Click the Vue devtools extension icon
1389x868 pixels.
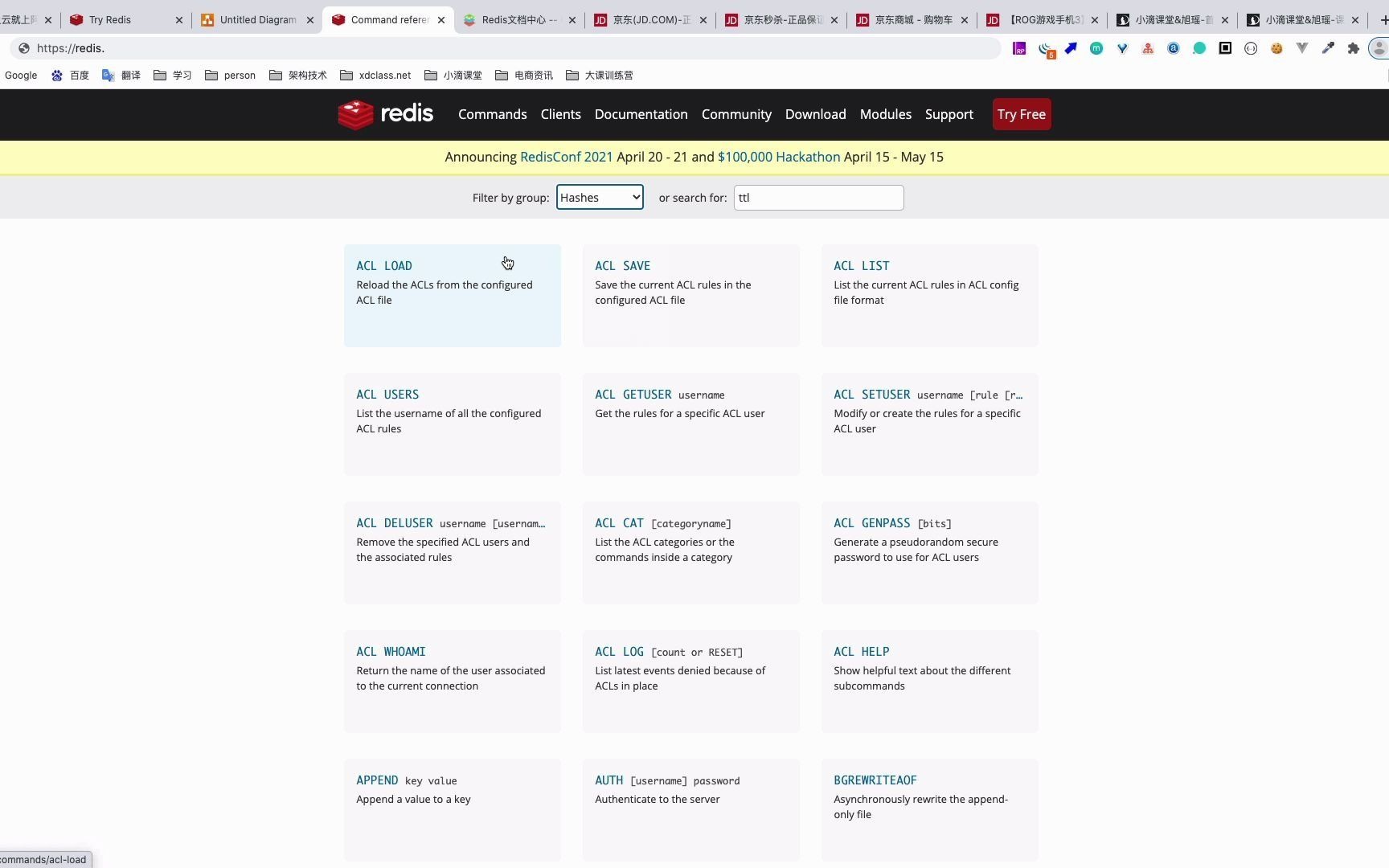point(1302,48)
